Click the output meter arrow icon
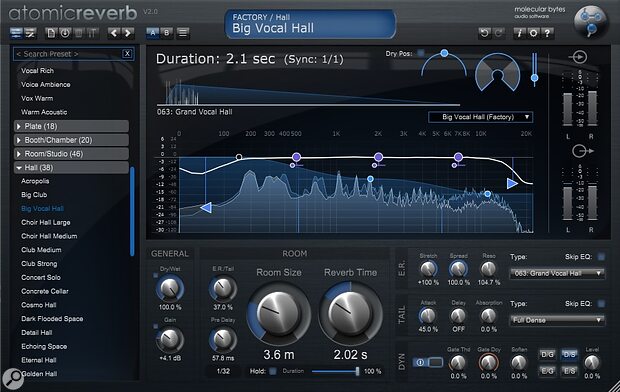The width and height of the screenshot is (620, 392). pos(583,151)
